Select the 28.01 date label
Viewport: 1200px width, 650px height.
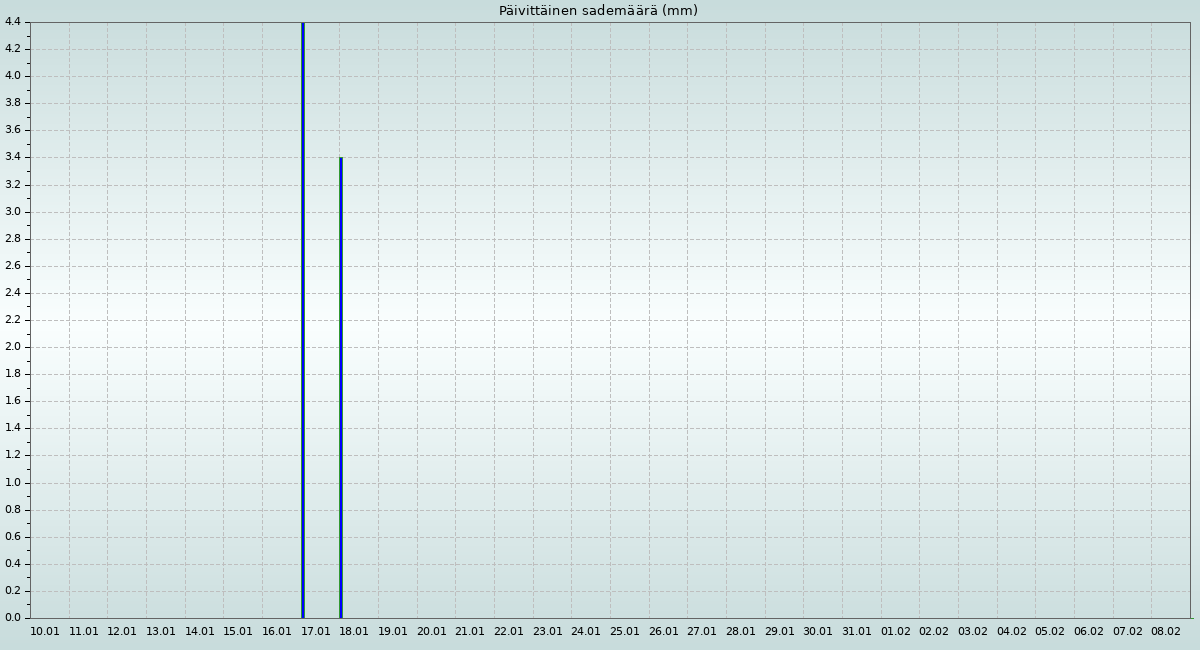click(741, 632)
